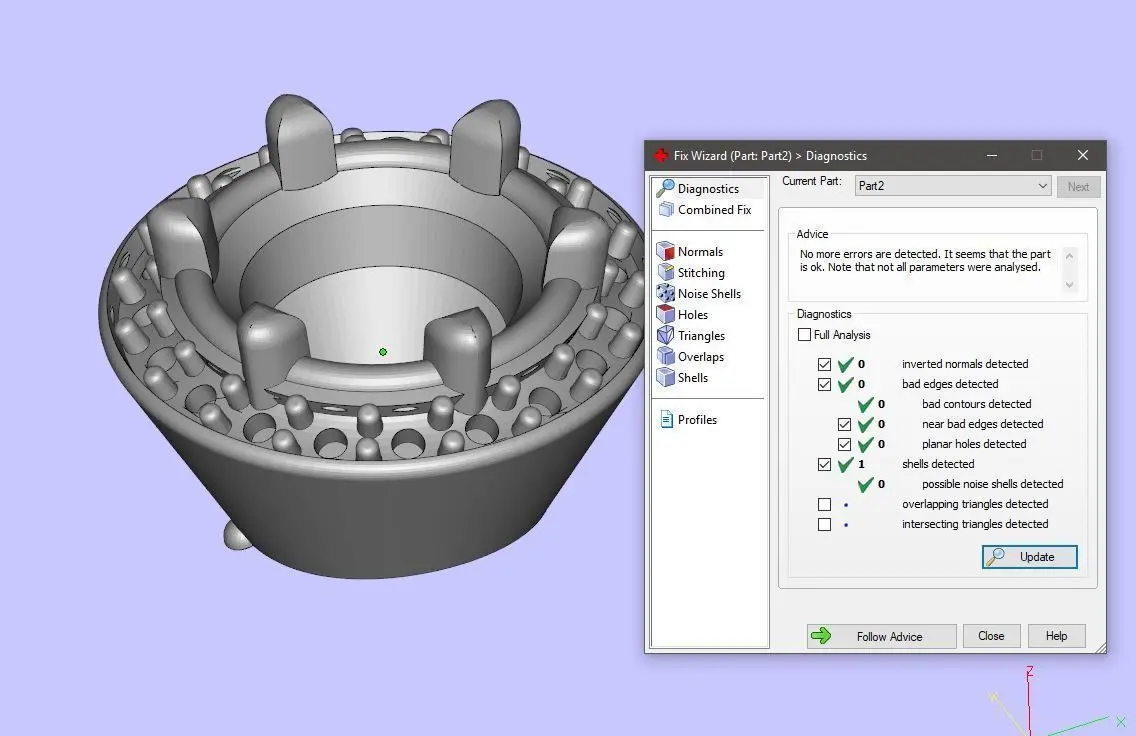Viewport: 1136px width, 736px height.
Task: Click the red cross Fix Wizard title icon
Action: tap(661, 155)
